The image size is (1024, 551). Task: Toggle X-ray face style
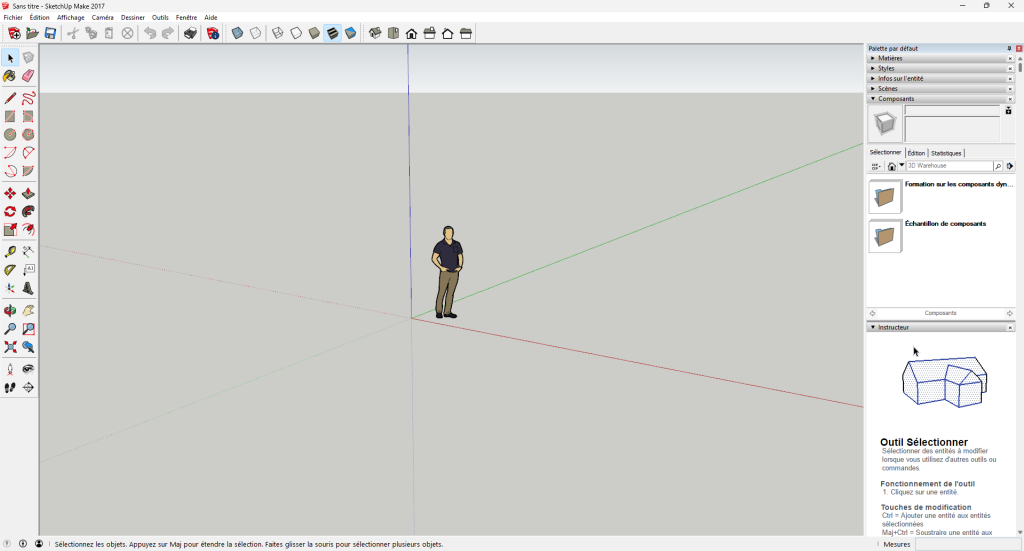[237, 33]
